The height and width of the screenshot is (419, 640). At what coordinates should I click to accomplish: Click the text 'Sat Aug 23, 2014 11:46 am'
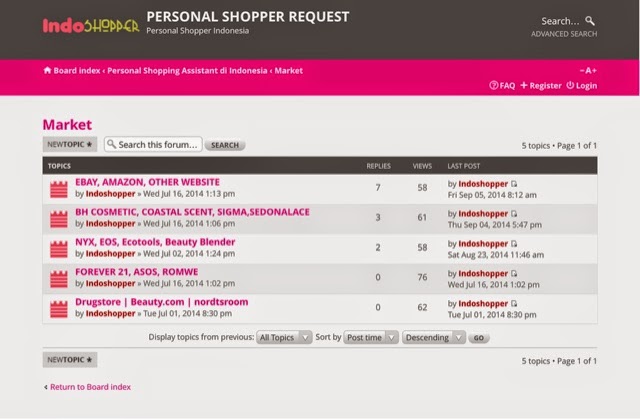tap(496, 255)
